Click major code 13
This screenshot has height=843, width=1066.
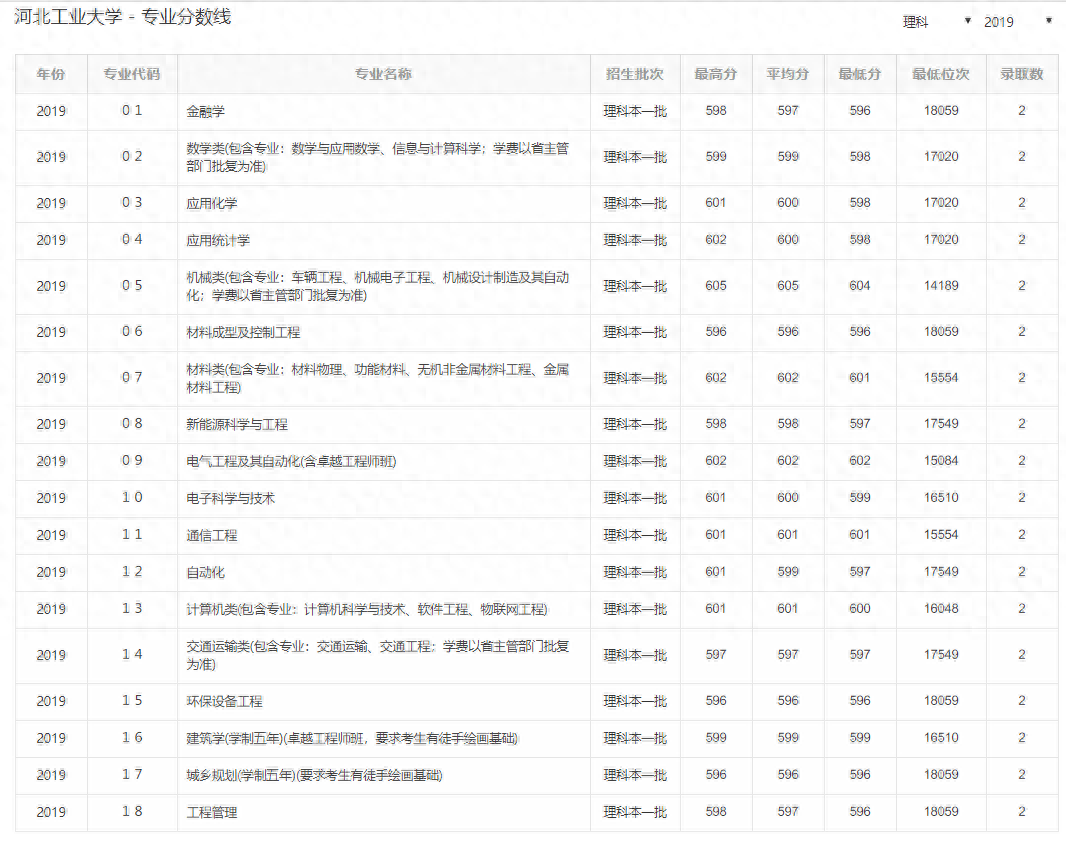point(132,608)
